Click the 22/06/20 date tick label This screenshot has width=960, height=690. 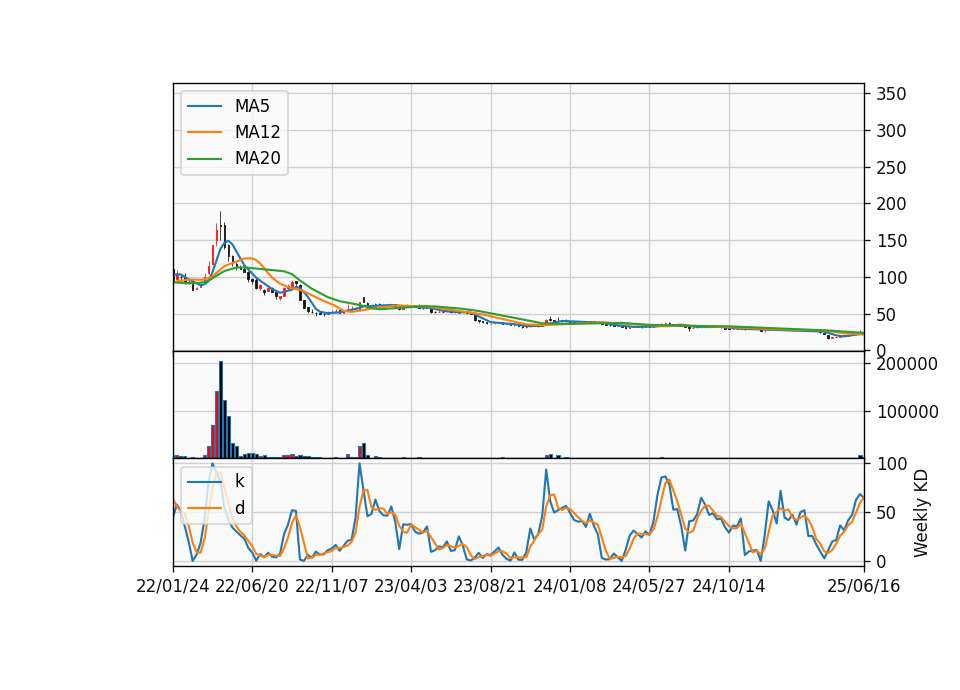[252, 586]
